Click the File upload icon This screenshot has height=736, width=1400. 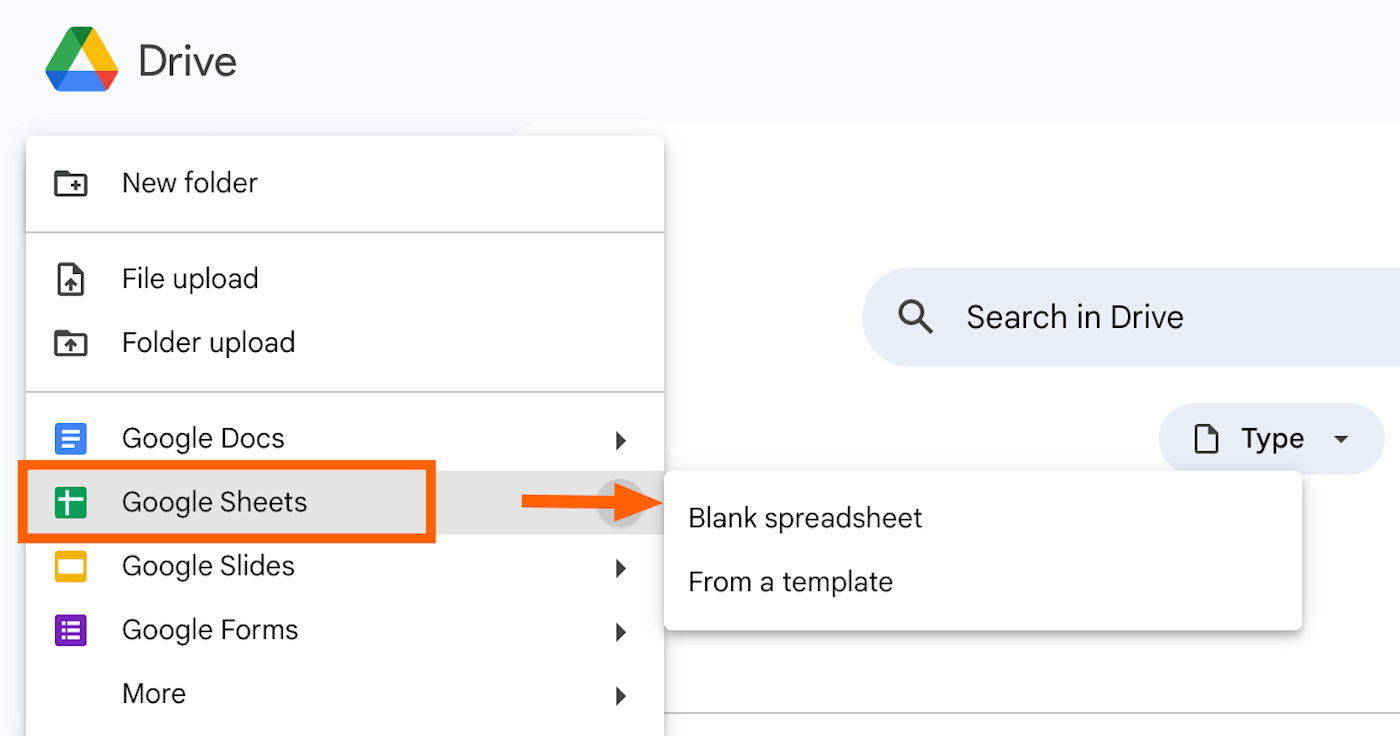[x=71, y=279]
